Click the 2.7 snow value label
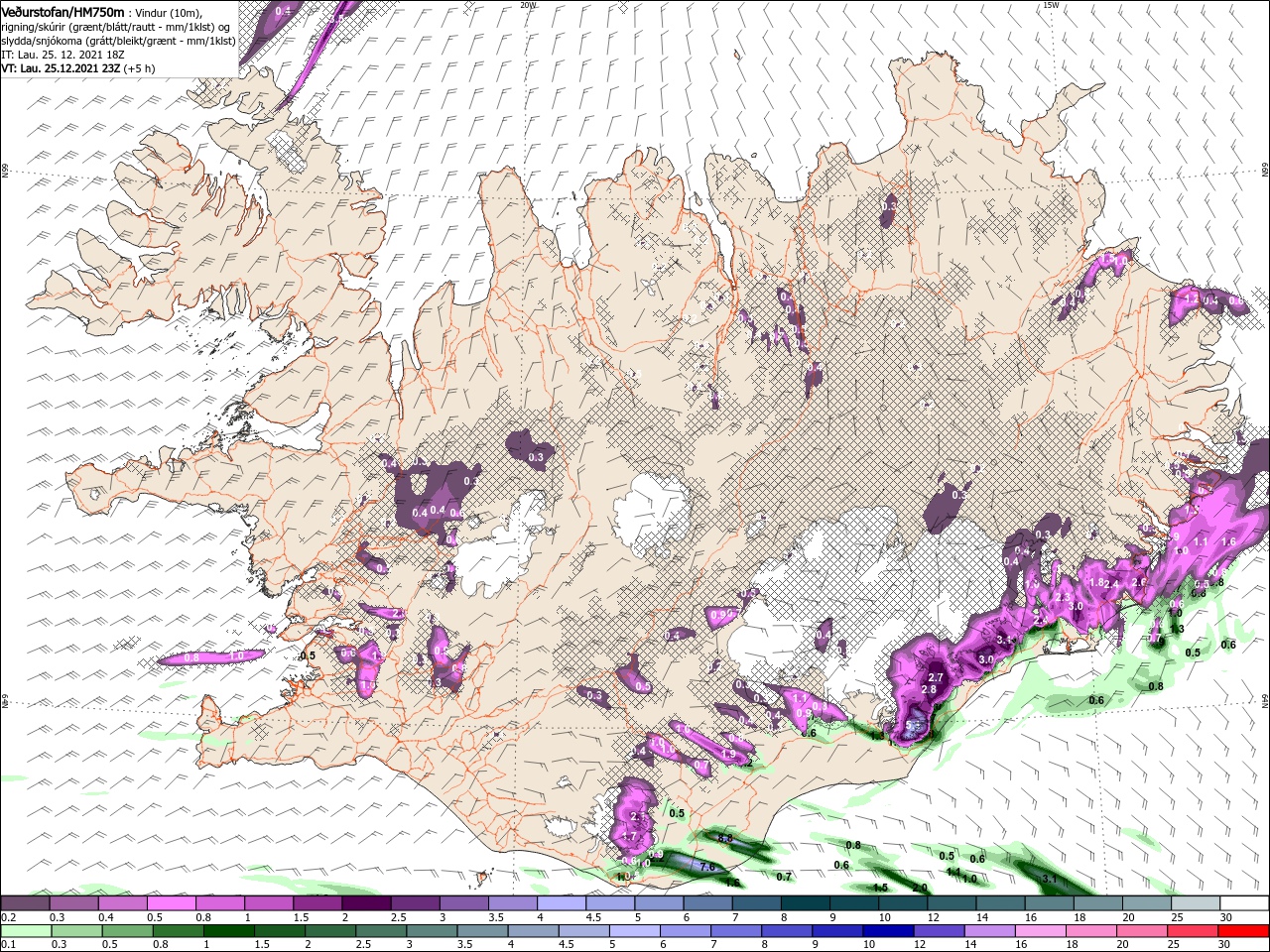The width and height of the screenshot is (1270, 952). click(935, 677)
